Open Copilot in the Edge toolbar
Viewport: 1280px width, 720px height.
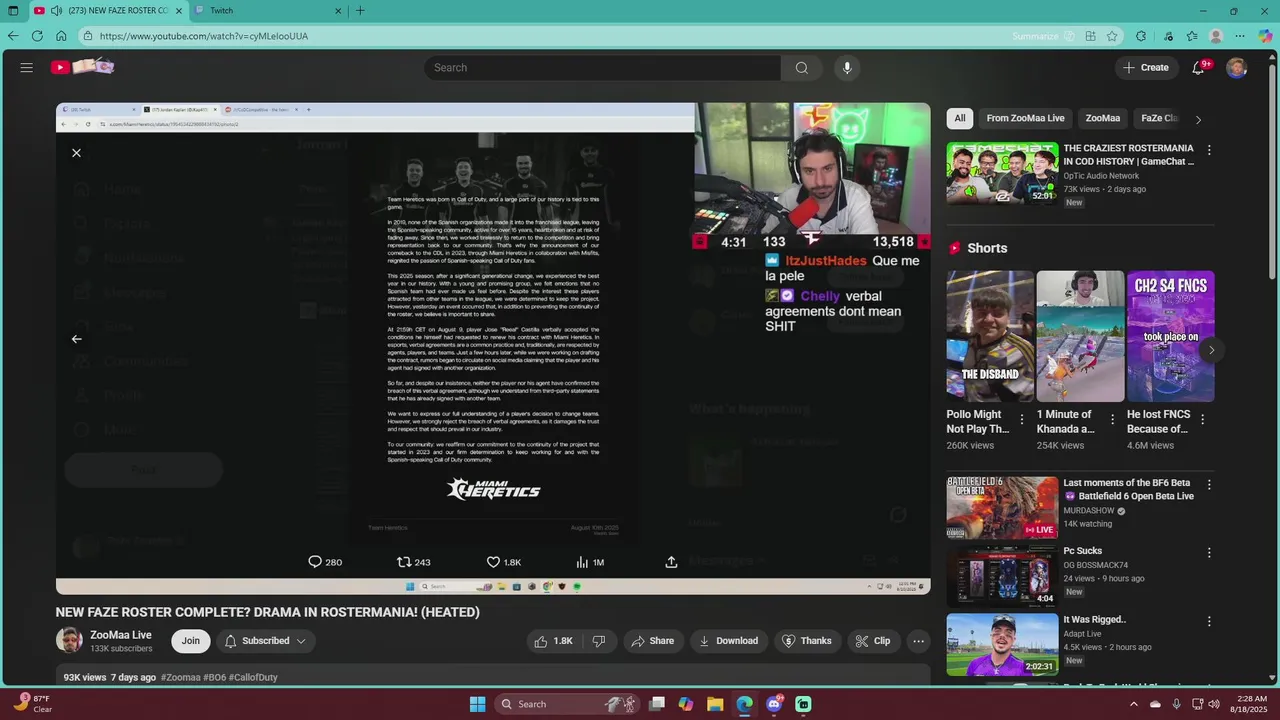click(x=1265, y=36)
